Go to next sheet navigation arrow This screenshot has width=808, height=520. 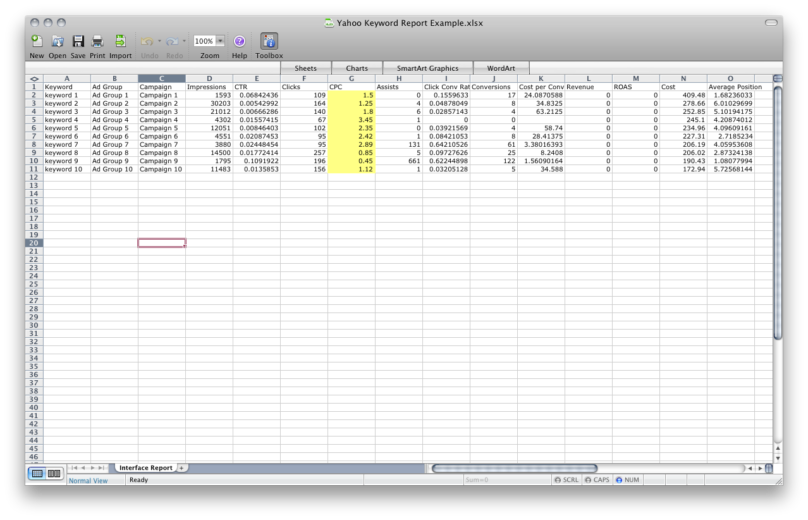click(92, 468)
